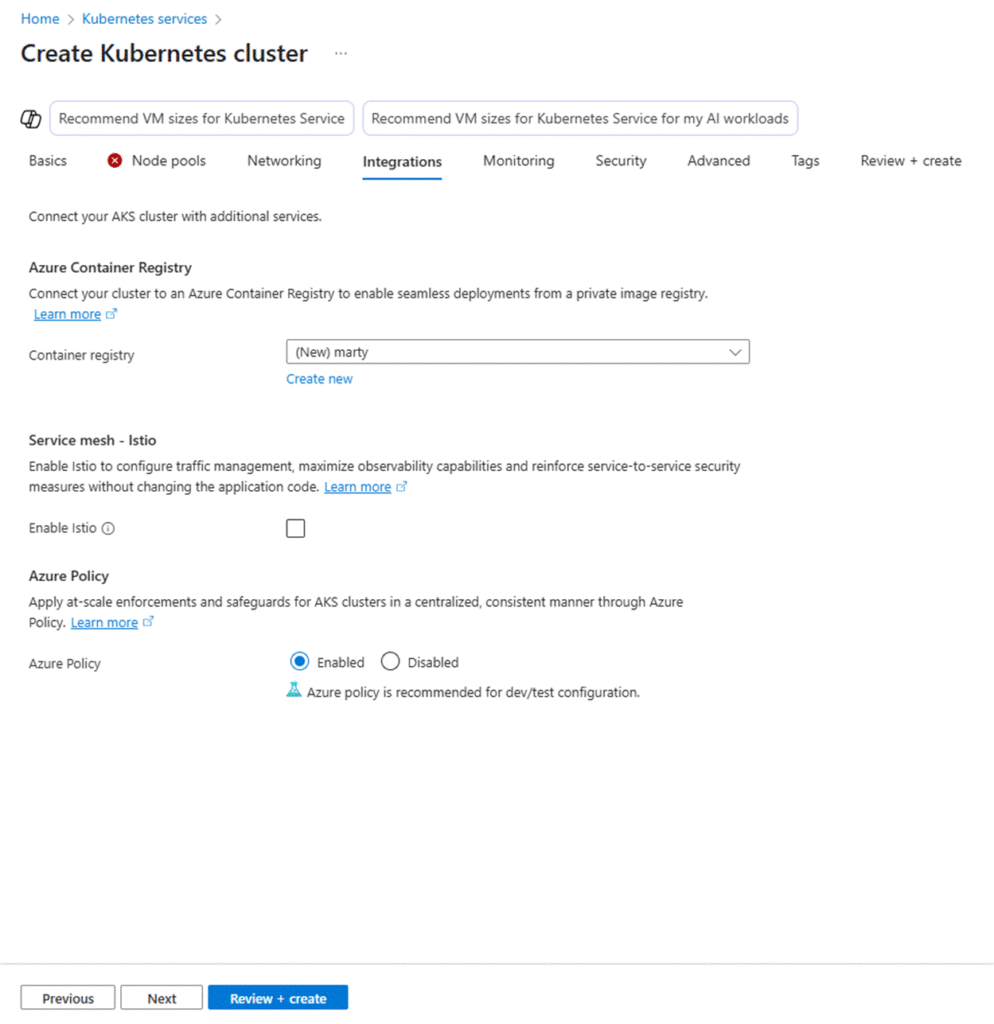The width and height of the screenshot is (994, 1024).
Task: Click the breadcrumb chevron after Home
Action: (x=70, y=19)
